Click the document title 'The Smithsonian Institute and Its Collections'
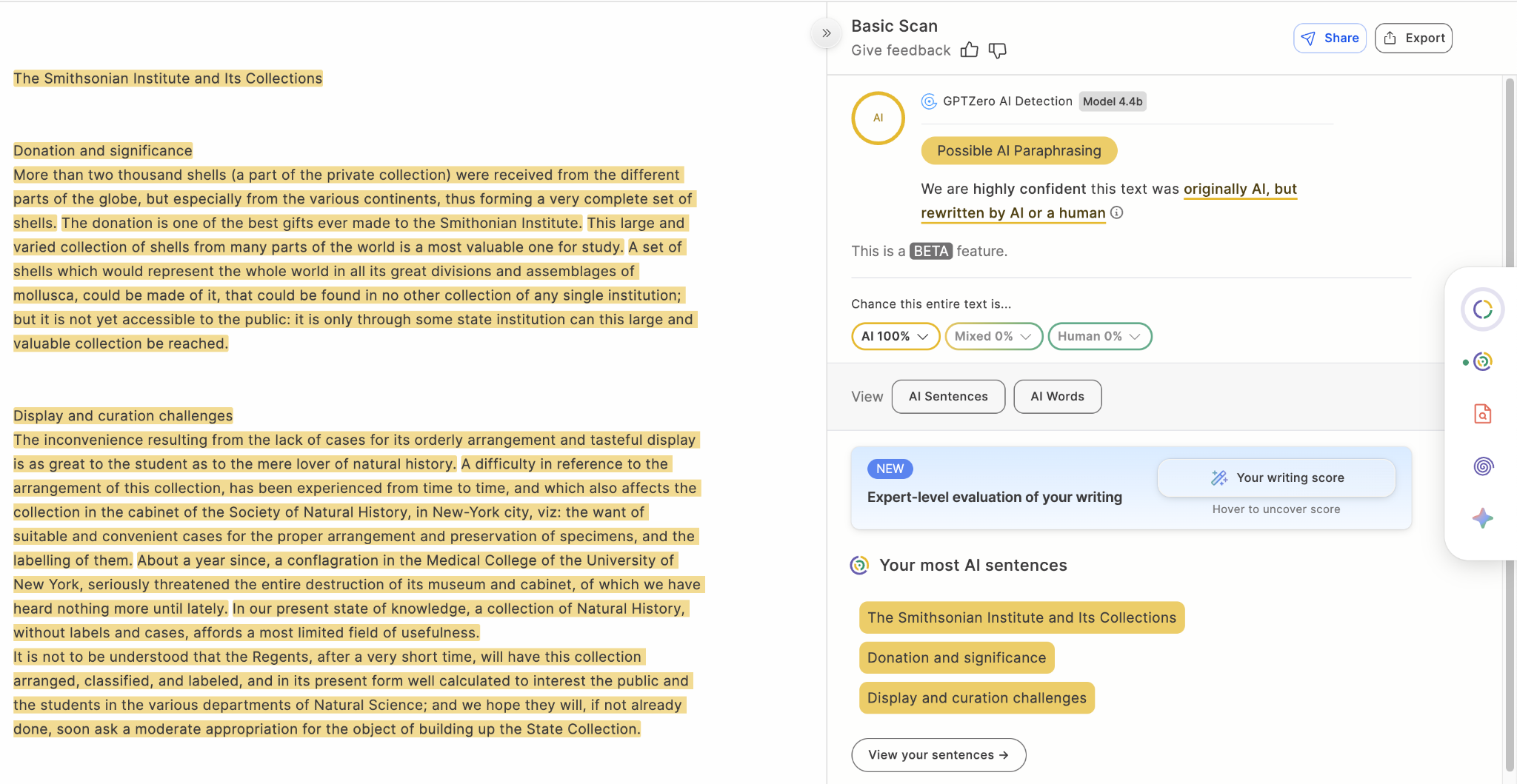This screenshot has width=1517, height=784. [x=167, y=78]
